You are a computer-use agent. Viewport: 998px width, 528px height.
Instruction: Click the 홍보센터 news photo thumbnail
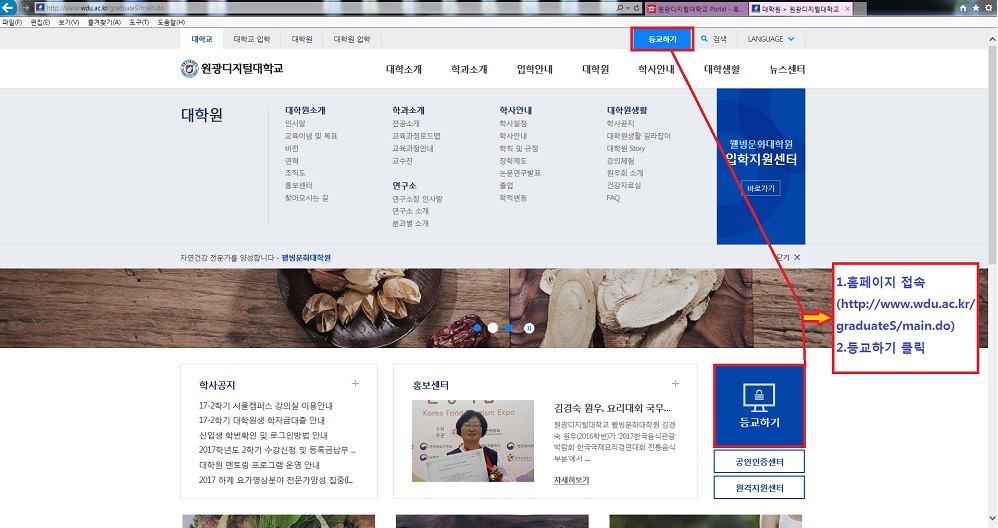[x=473, y=441]
